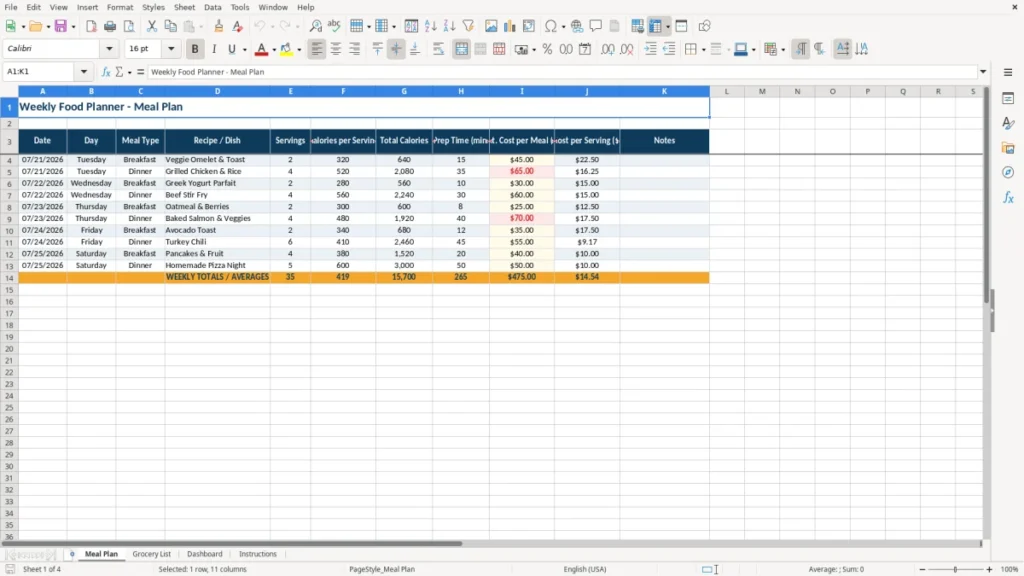Open the sidebar Navigator compass icon

[x=1008, y=172]
